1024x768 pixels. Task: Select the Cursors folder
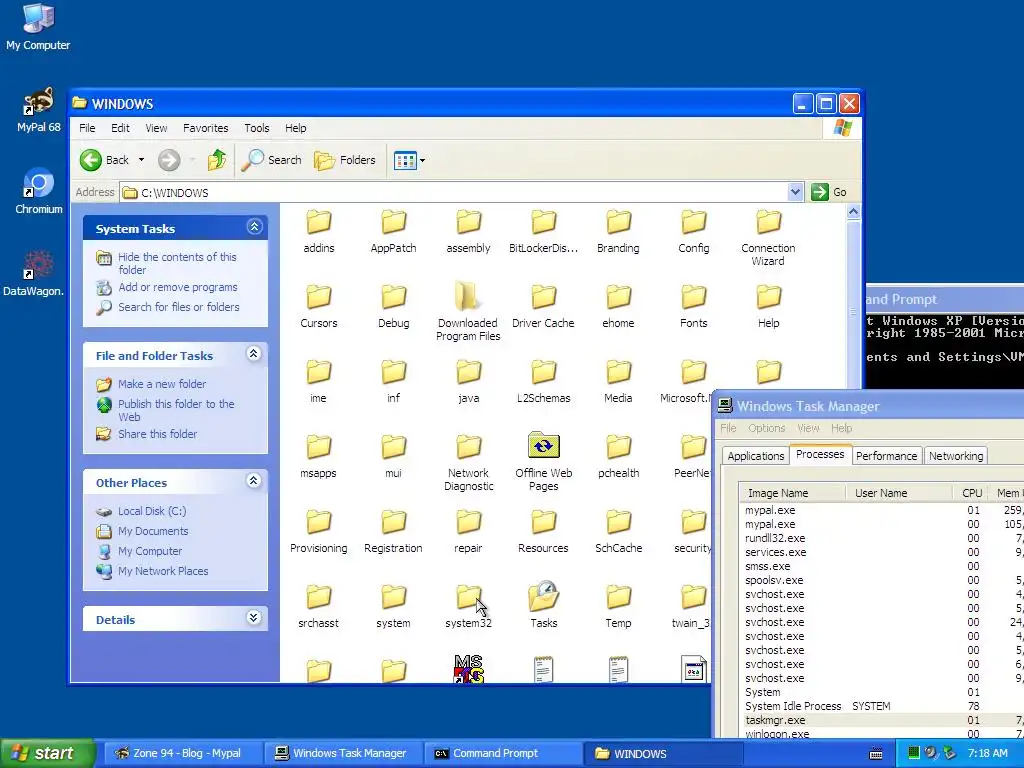pyautogui.click(x=319, y=307)
